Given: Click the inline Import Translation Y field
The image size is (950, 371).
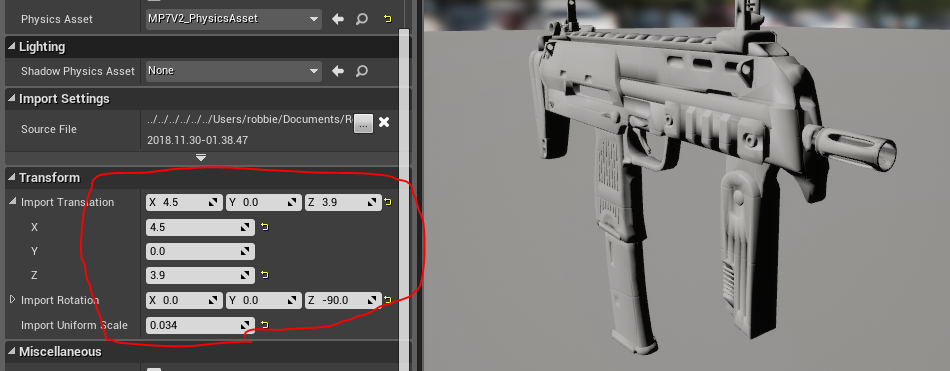Looking at the screenshot, I should click(x=264, y=202).
